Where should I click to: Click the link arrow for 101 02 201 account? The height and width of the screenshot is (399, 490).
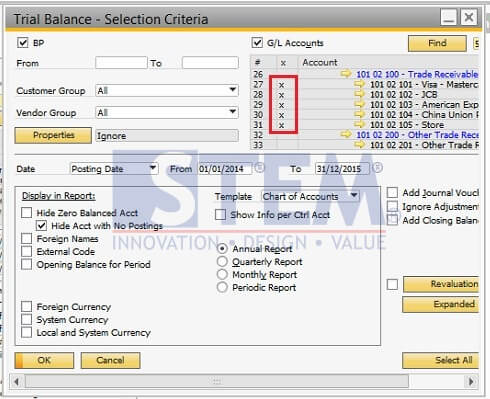(x=359, y=145)
